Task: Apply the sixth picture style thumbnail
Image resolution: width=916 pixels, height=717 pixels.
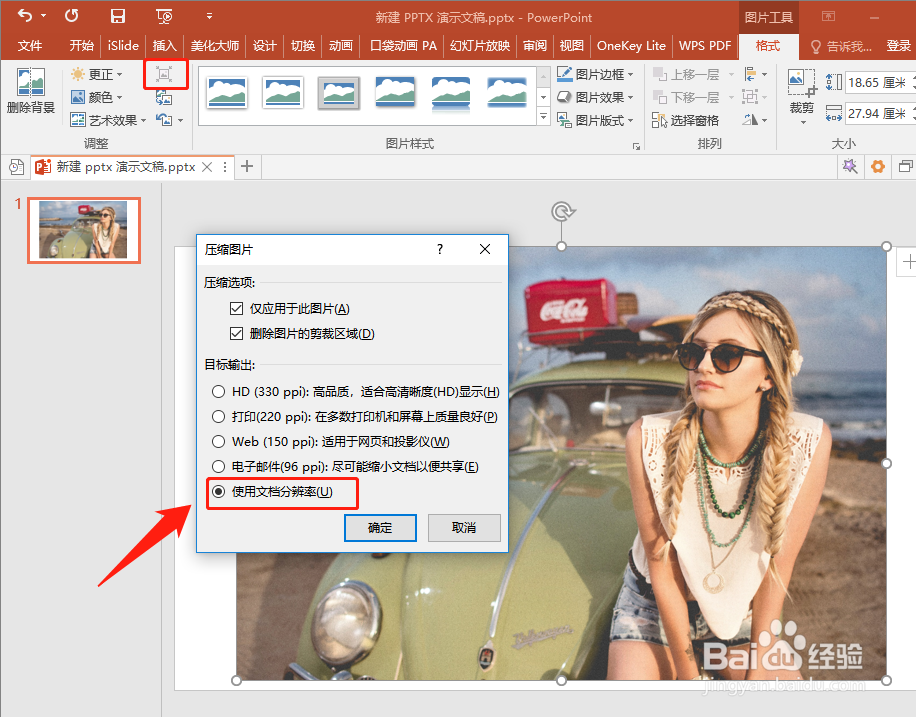Action: pyautogui.click(x=507, y=93)
